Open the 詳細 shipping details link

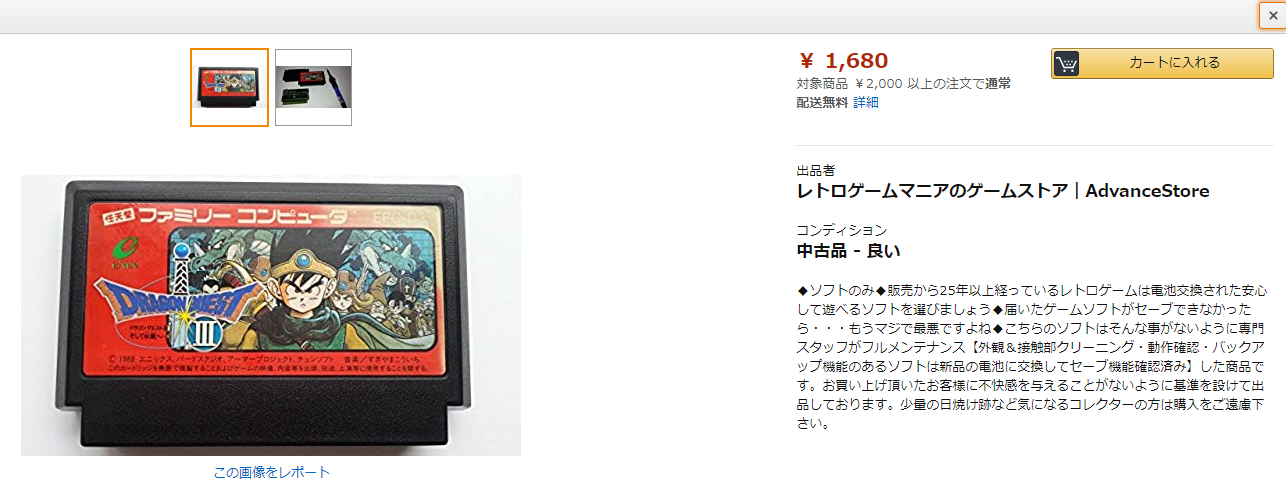coord(866,102)
